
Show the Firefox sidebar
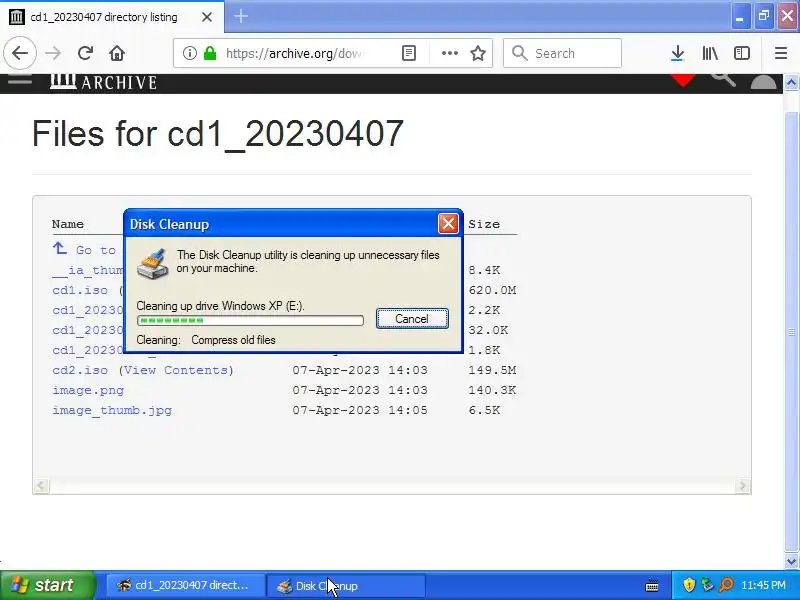coord(742,53)
